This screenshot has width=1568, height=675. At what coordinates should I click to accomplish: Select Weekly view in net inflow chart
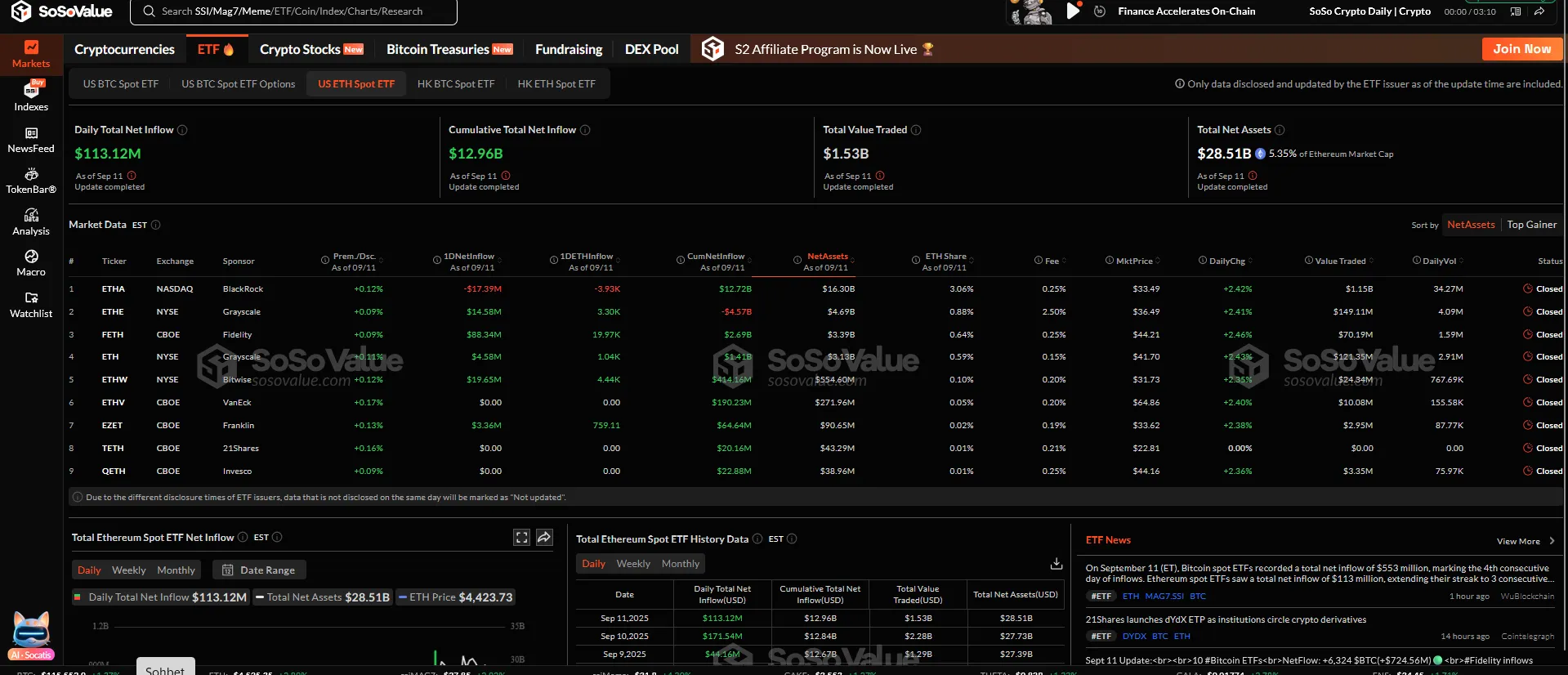click(129, 570)
